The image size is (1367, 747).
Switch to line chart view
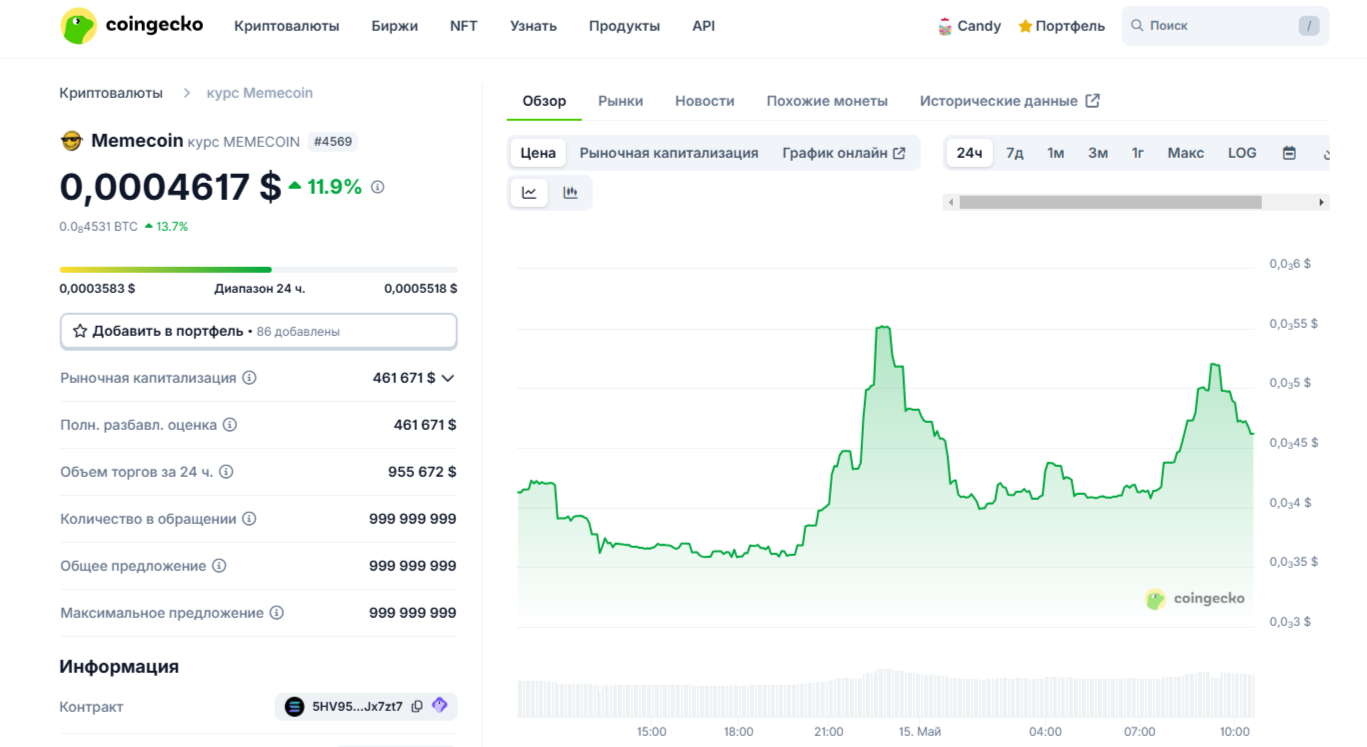pos(529,193)
